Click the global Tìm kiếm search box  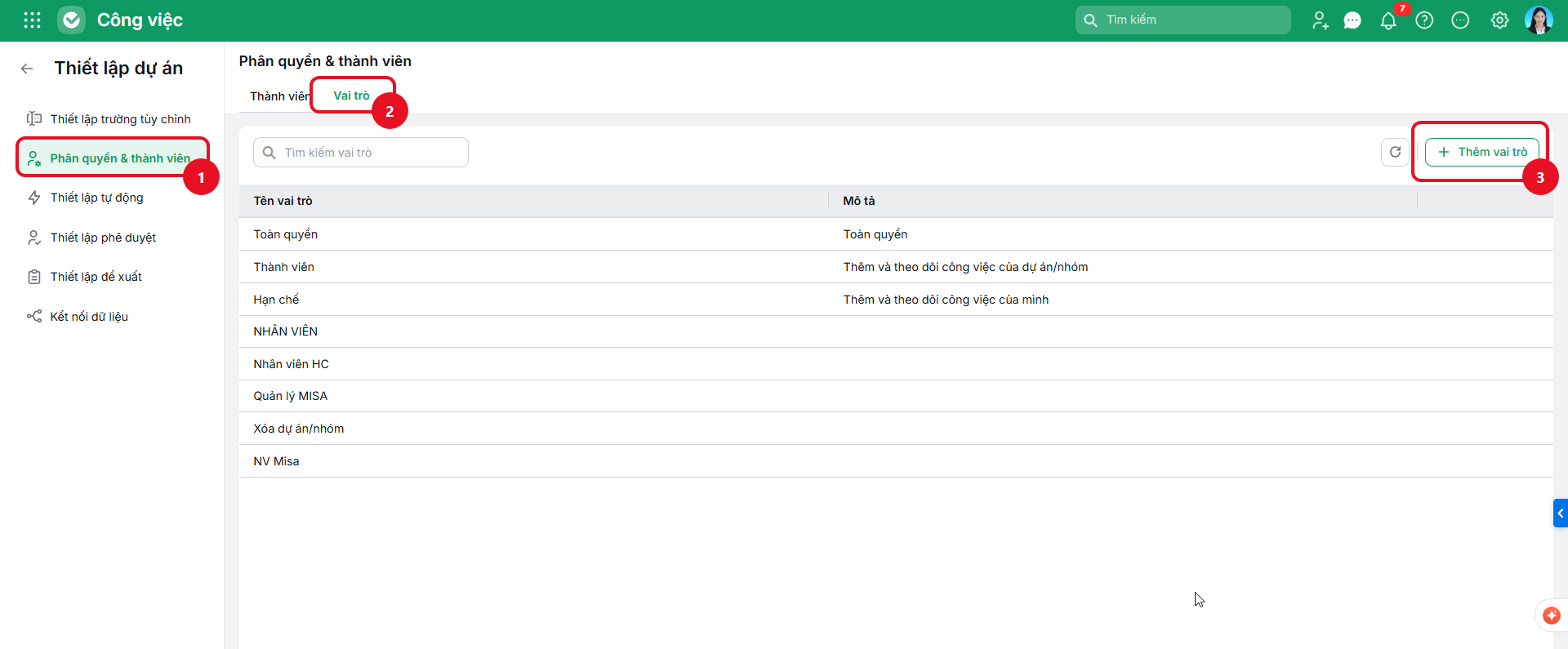click(x=1183, y=20)
